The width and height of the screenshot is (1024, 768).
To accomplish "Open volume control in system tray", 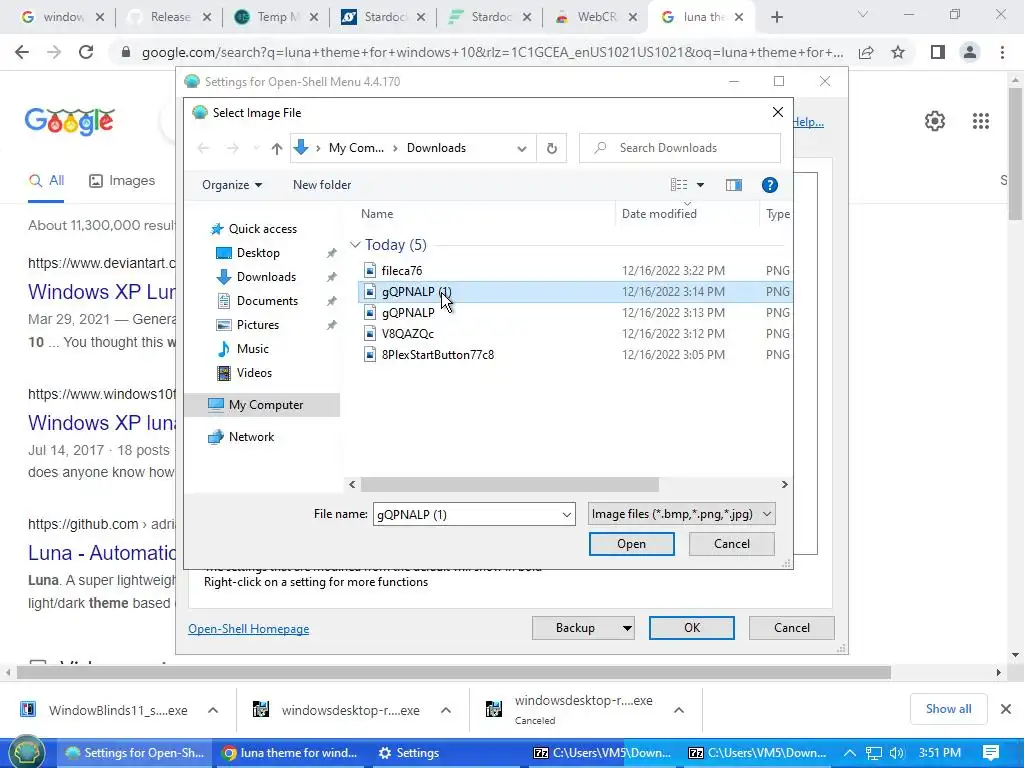I will click(x=896, y=753).
